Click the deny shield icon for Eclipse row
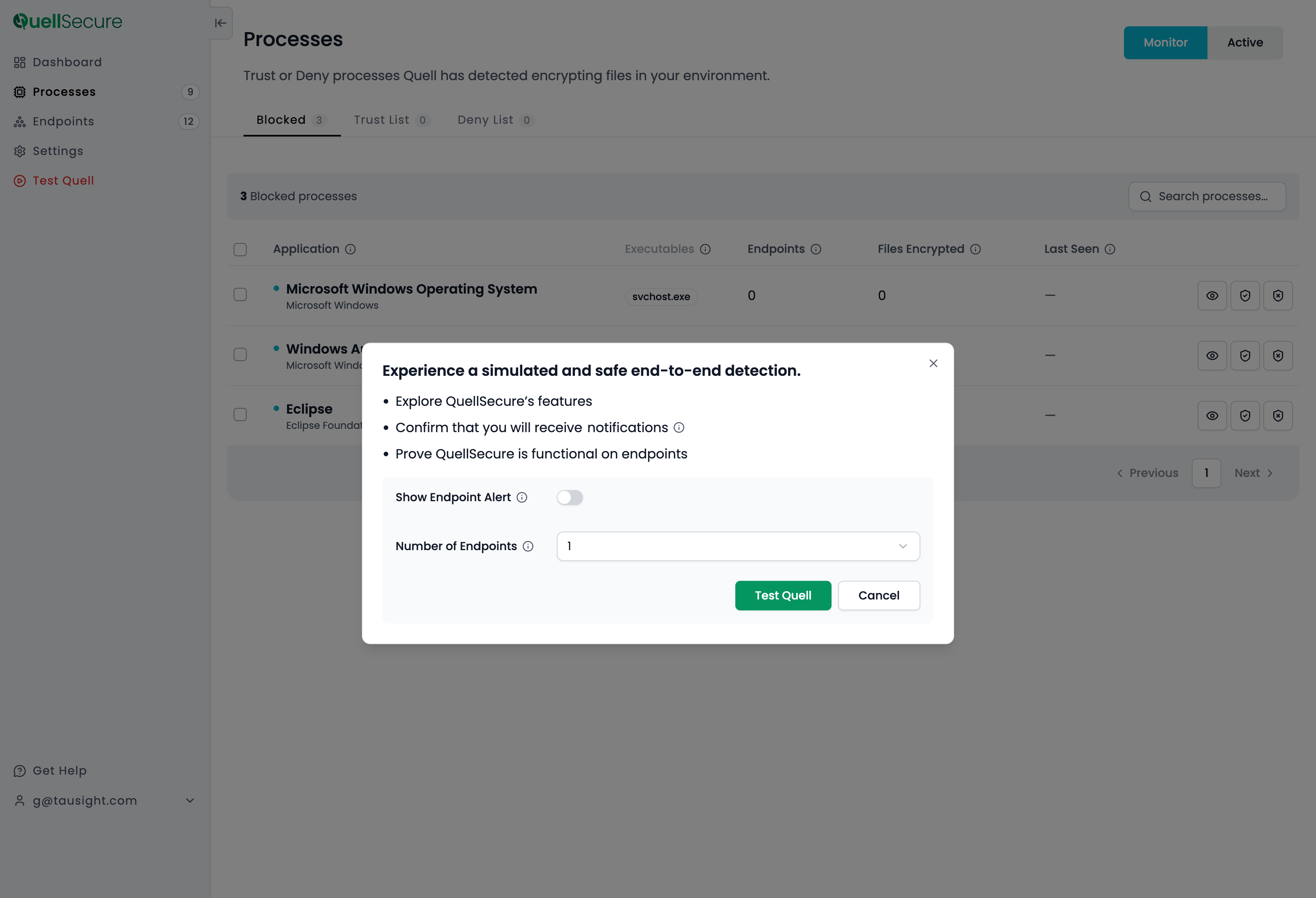The height and width of the screenshot is (898, 1316). tap(1278, 416)
